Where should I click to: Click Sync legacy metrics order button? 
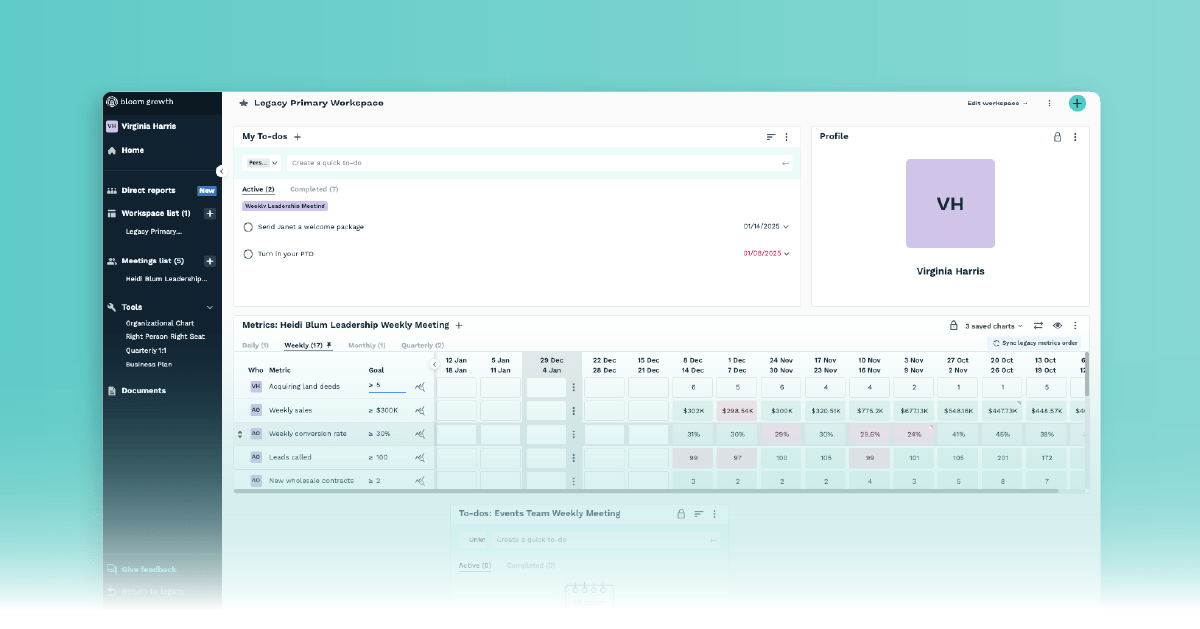[x=1034, y=343]
